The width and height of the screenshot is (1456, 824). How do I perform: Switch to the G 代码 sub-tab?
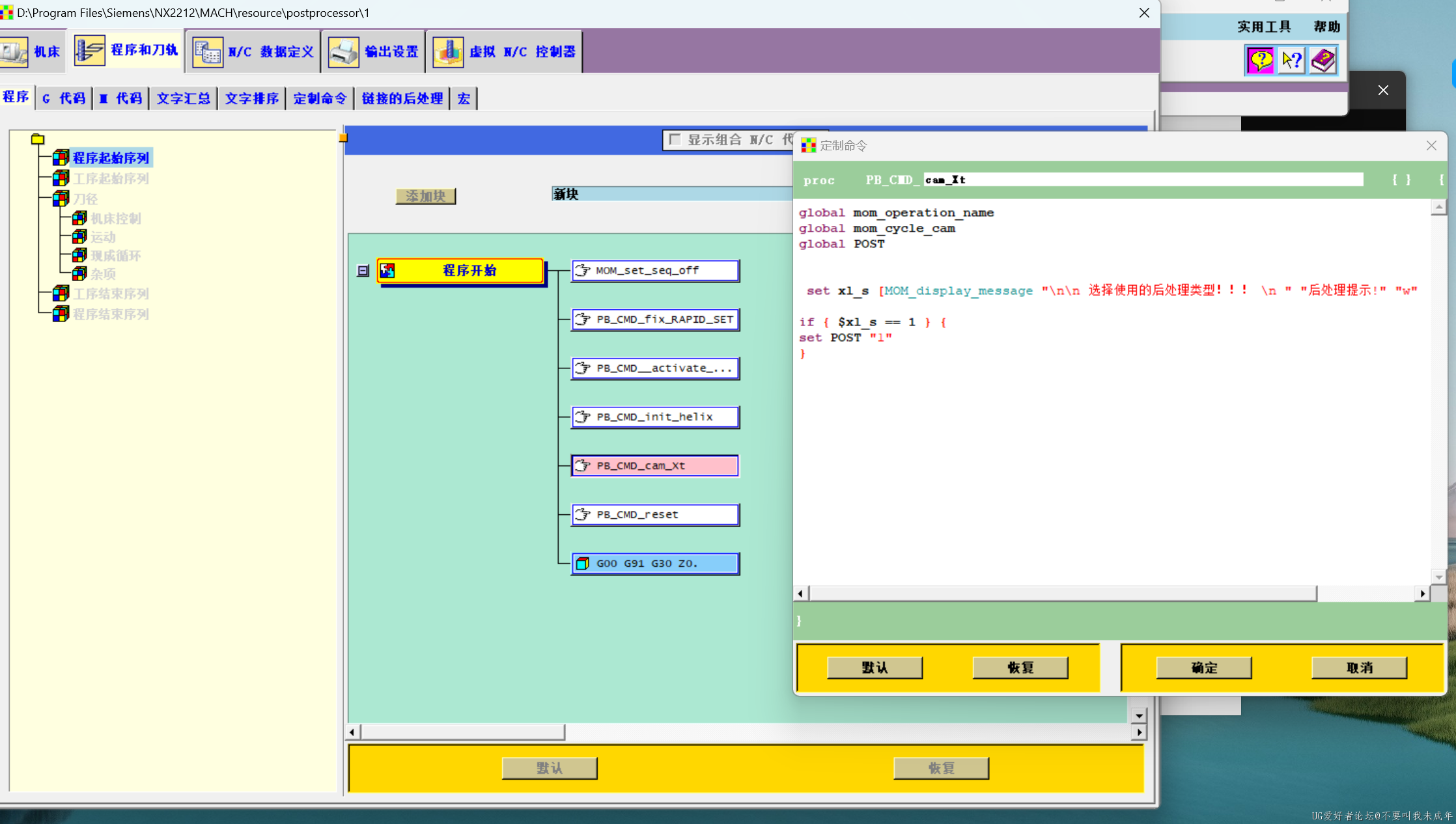point(64,98)
